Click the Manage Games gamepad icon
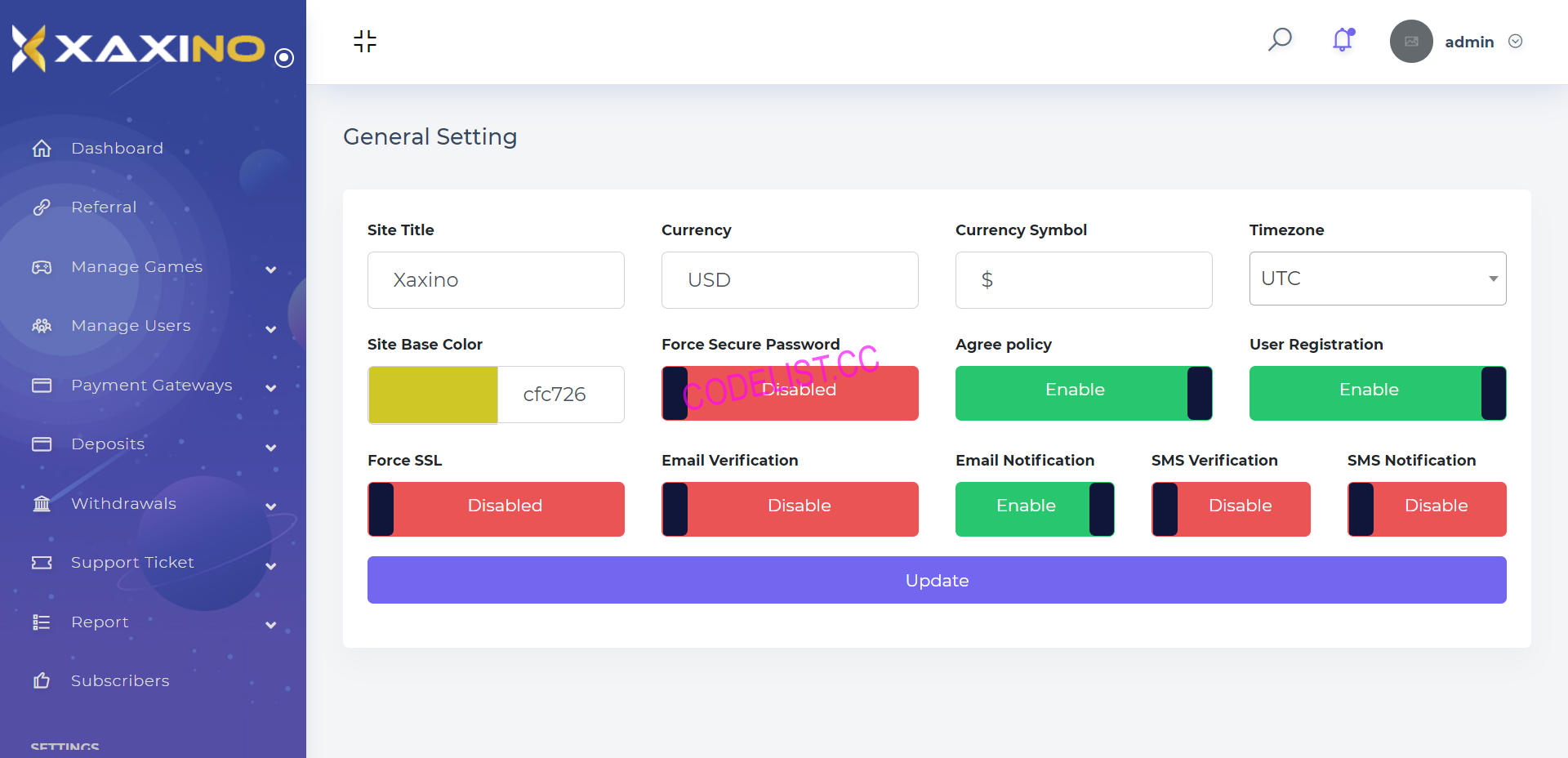The width and height of the screenshot is (1568, 758). 42,267
